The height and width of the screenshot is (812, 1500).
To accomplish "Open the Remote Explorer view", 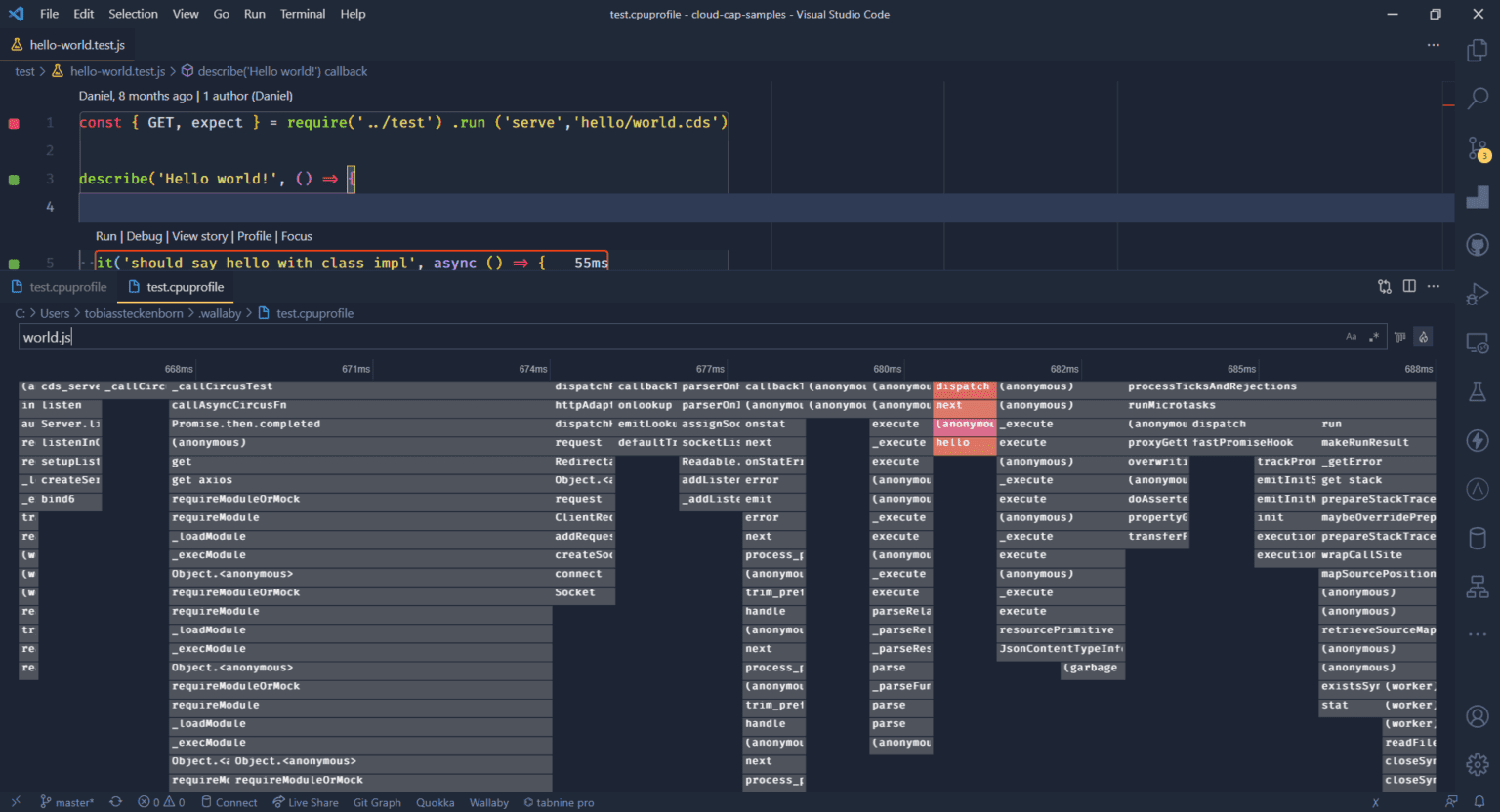I will coord(1478,343).
